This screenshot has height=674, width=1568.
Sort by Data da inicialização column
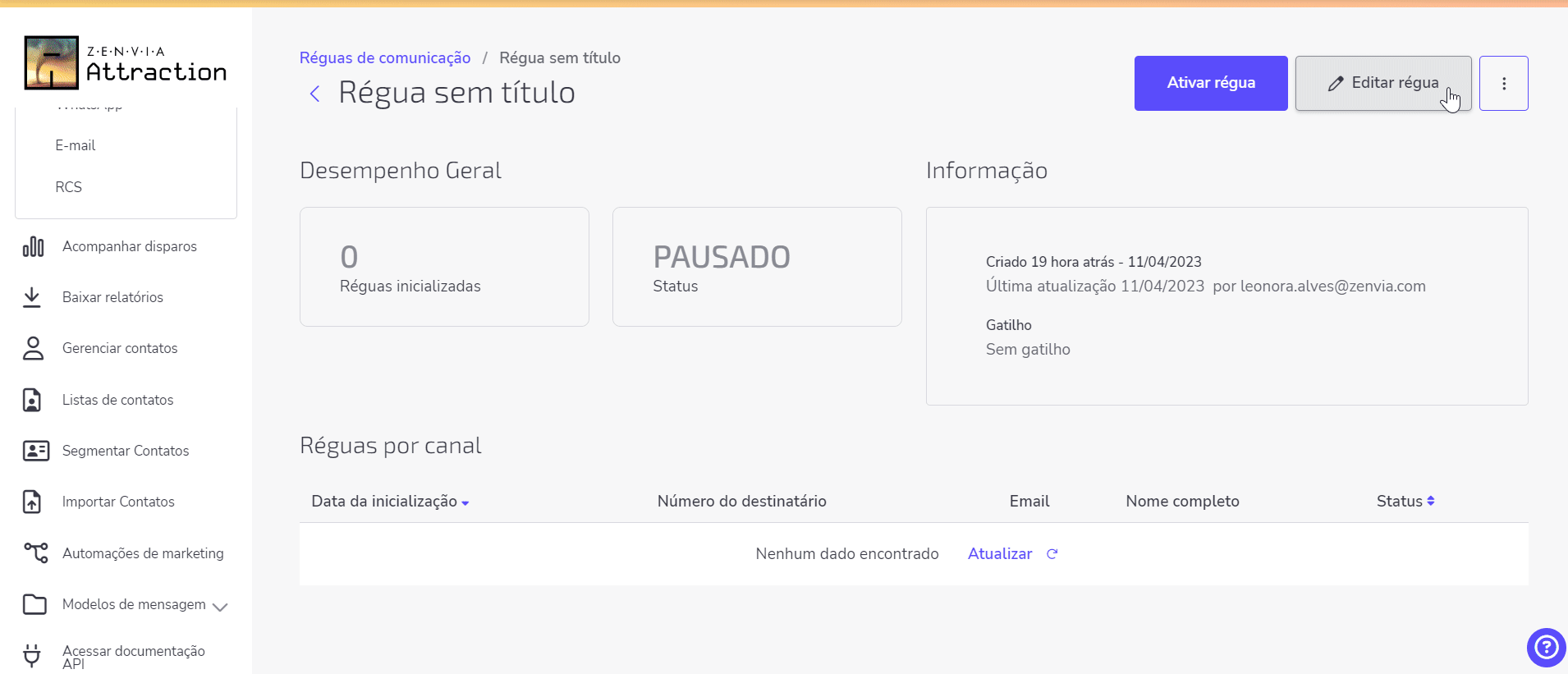[x=390, y=502]
